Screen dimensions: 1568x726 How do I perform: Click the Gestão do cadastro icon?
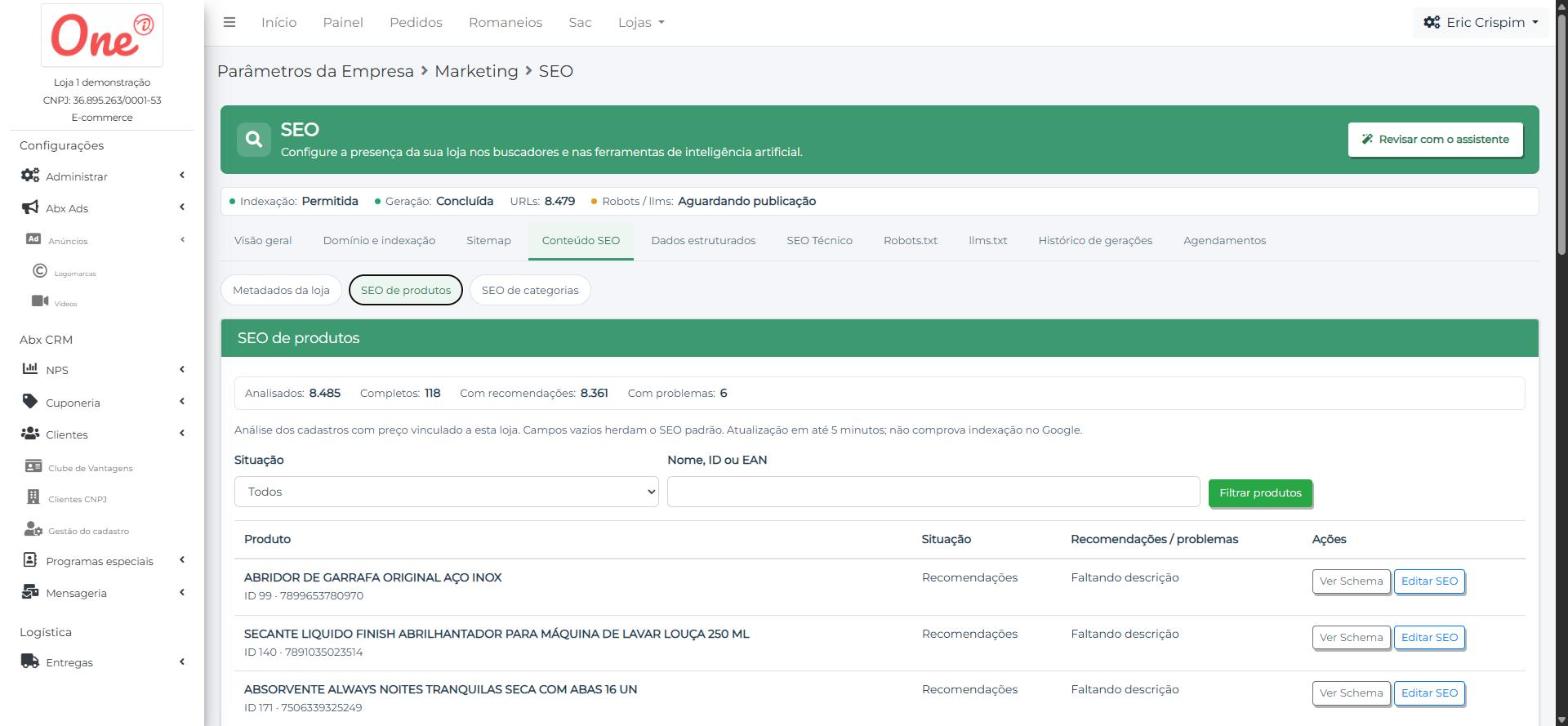coord(33,529)
